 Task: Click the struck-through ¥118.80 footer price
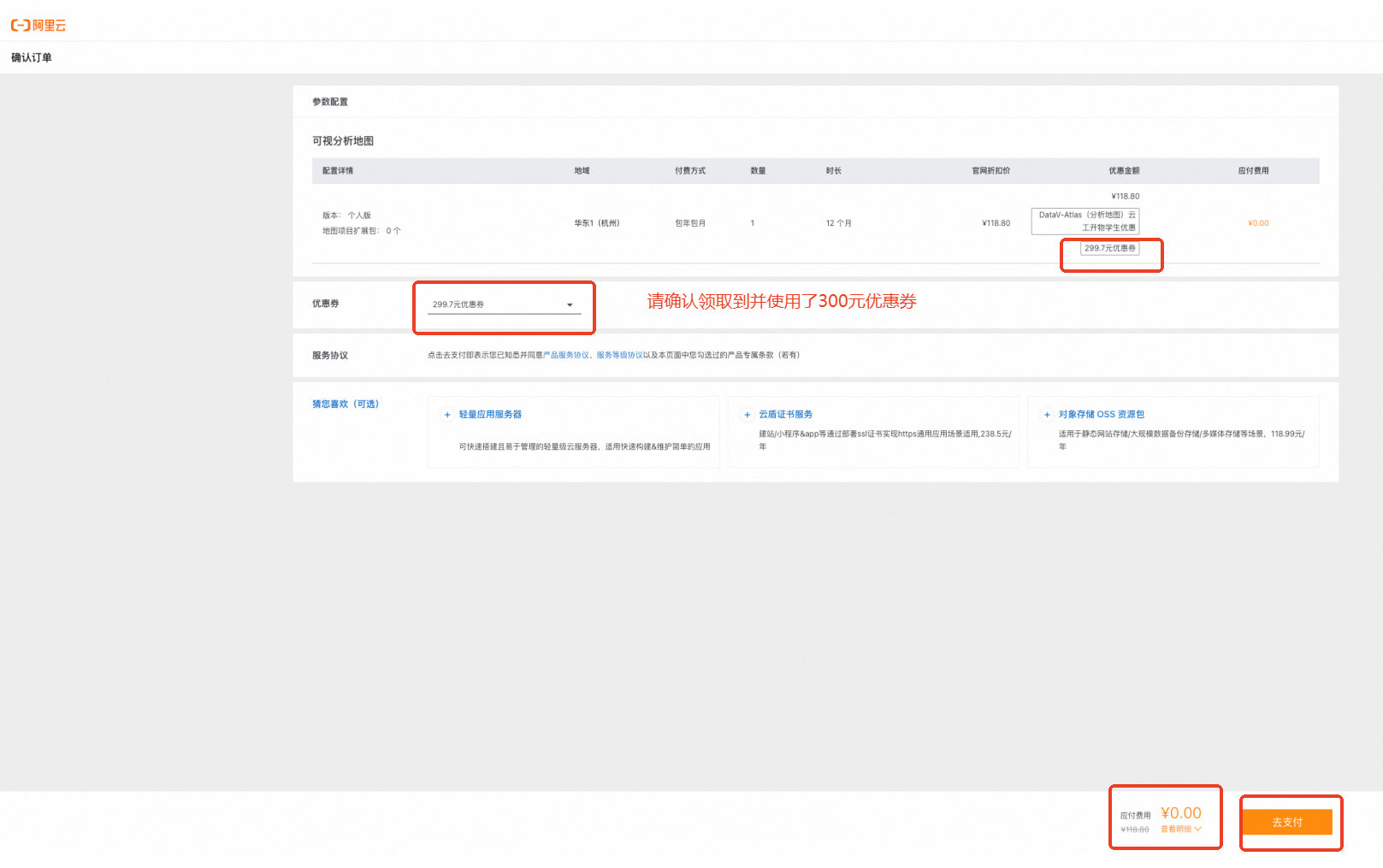1135,830
